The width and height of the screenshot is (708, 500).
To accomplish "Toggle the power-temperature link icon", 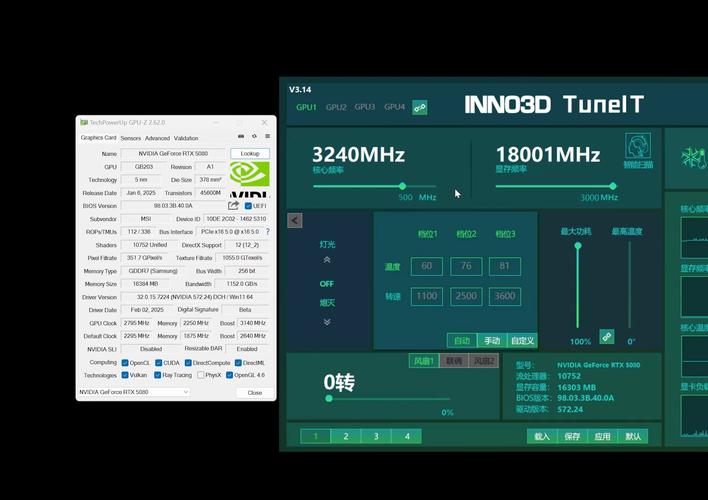I will (x=606, y=336).
